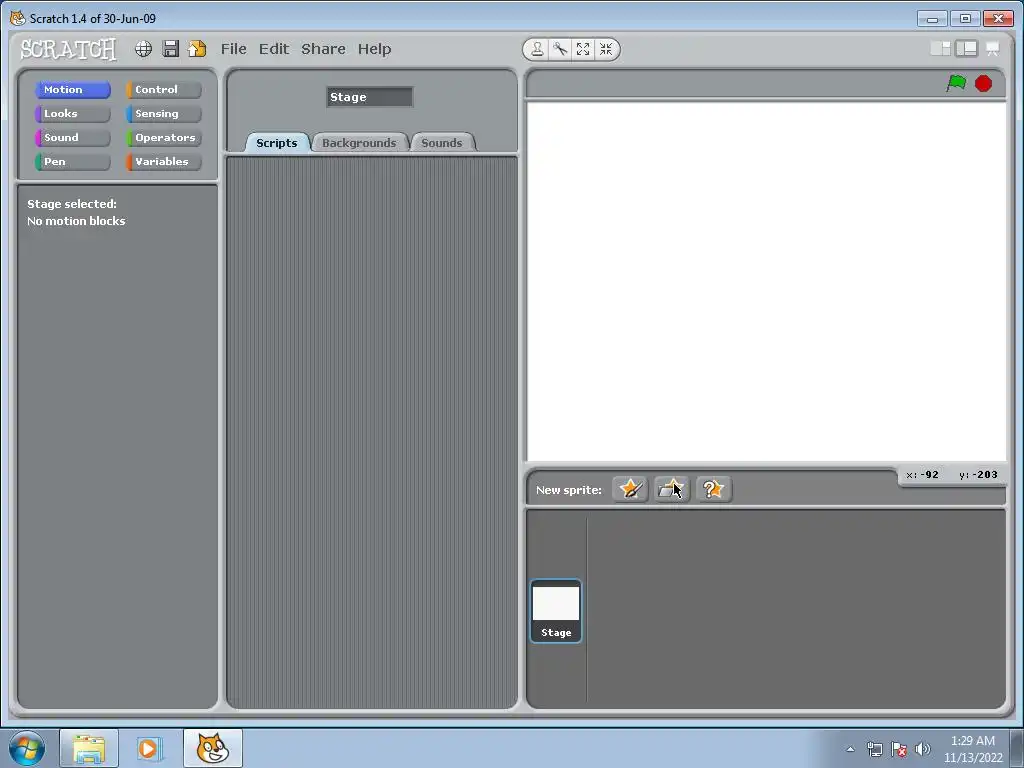Image resolution: width=1024 pixels, height=768 pixels.
Task: Click the Set language globe icon
Action: tap(144, 49)
